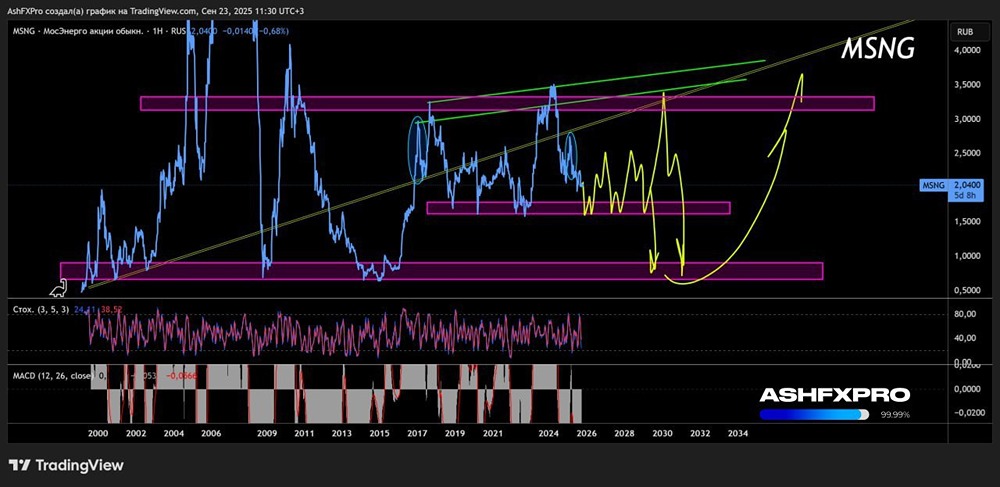Click 3,0000 on the price axis
This screenshot has width=1000, height=487.
coord(966,119)
